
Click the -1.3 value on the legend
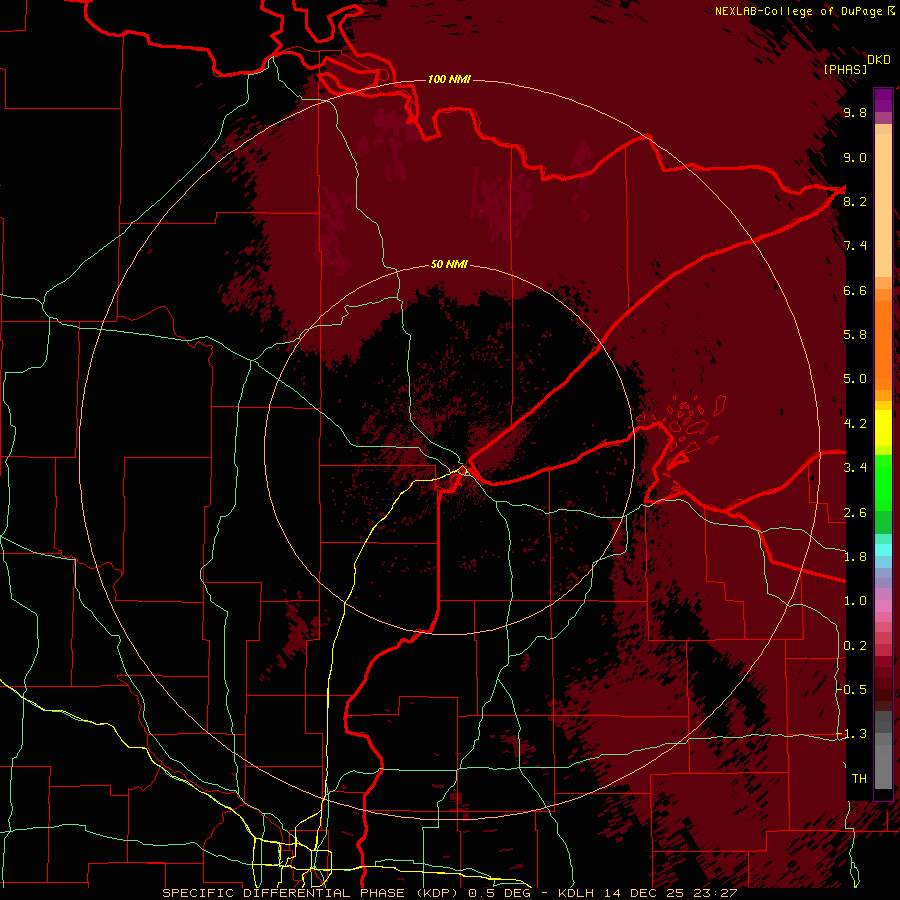852,734
